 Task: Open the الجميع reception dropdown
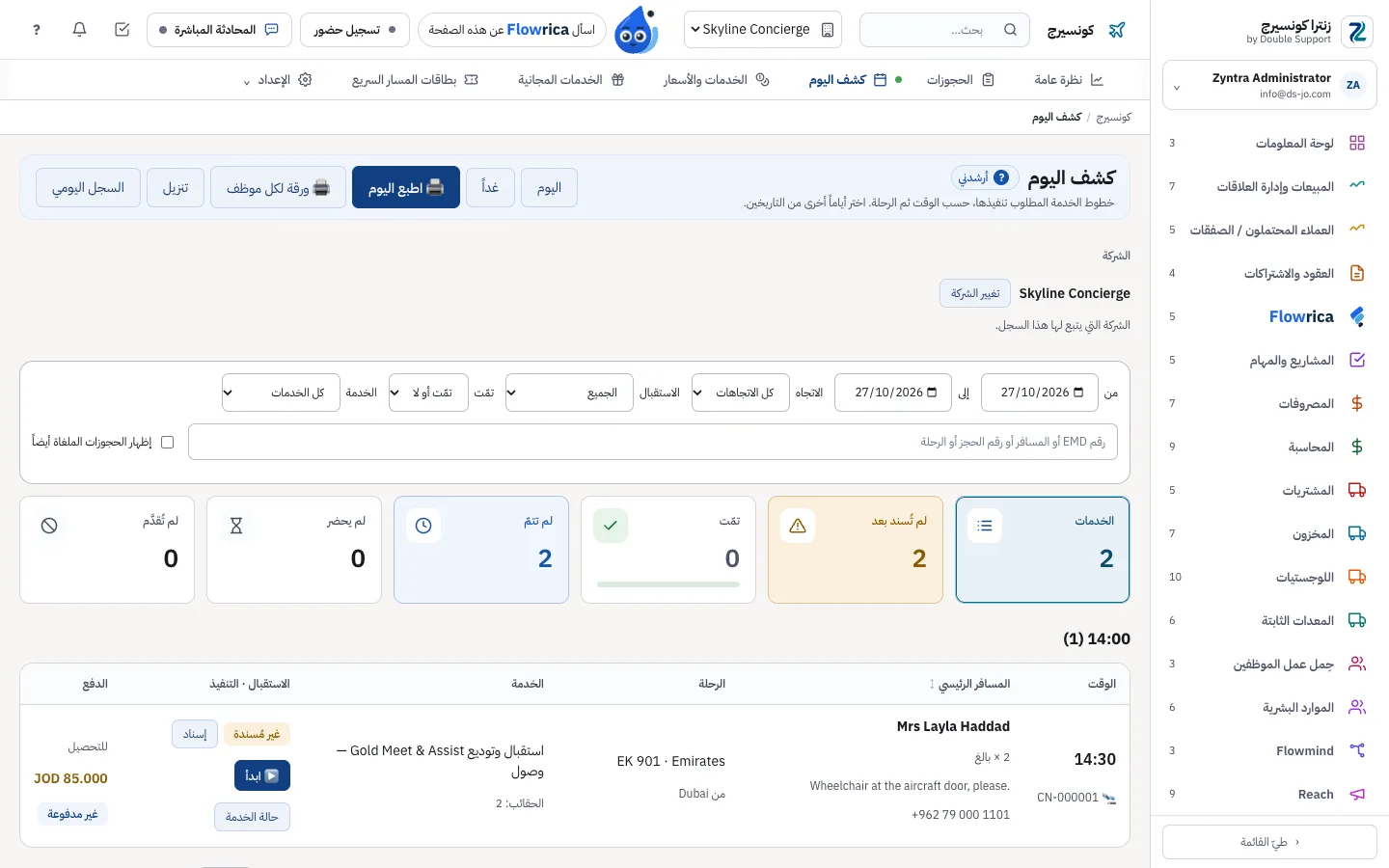click(569, 393)
